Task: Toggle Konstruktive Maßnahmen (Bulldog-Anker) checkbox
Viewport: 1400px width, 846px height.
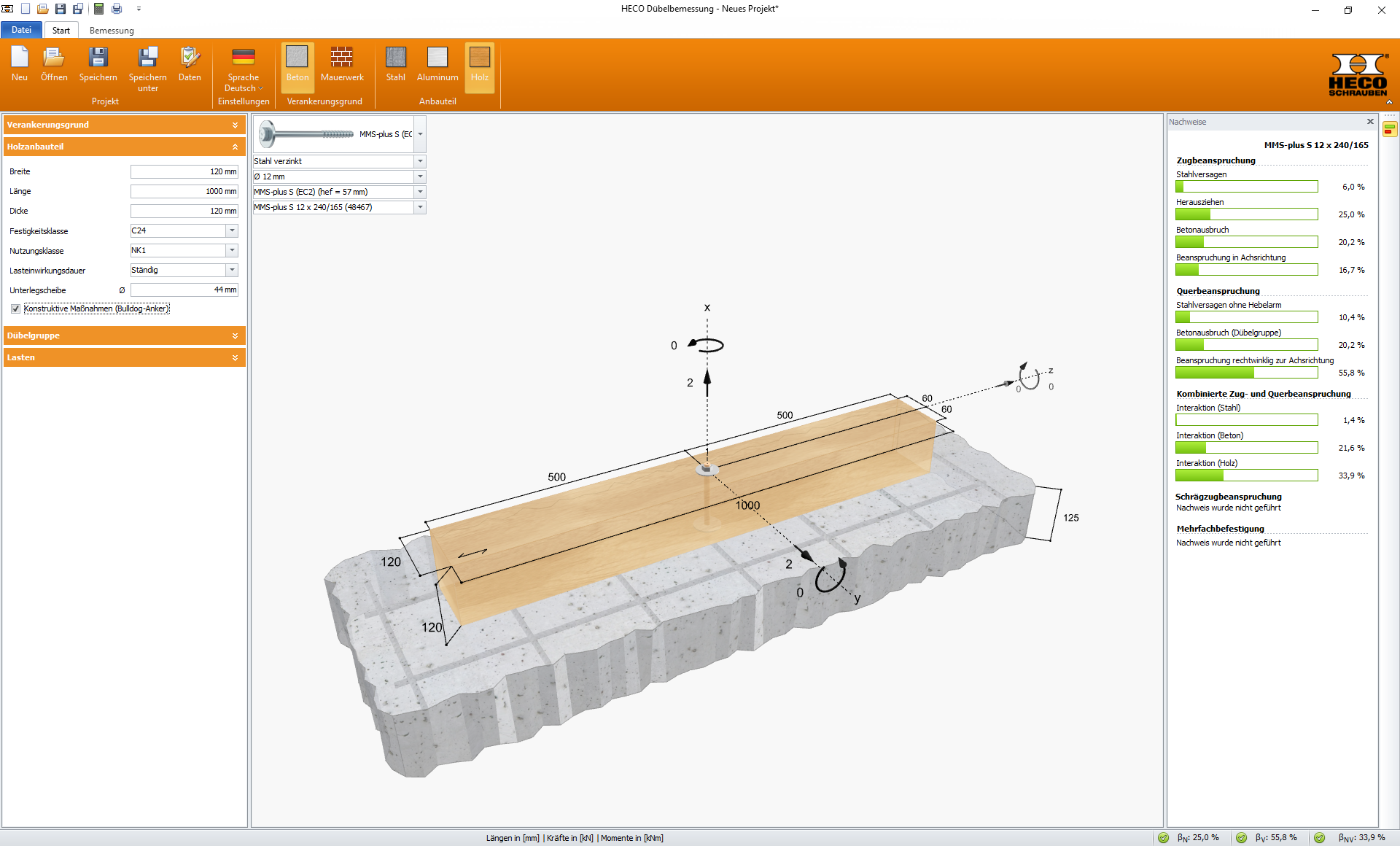Action: click(x=15, y=309)
